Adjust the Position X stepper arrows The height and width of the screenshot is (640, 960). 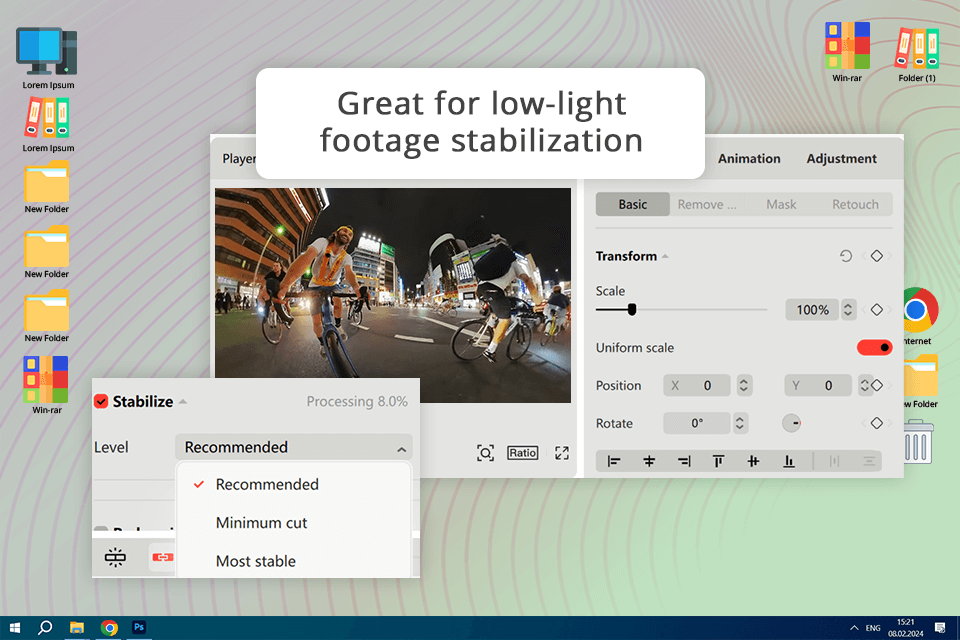[x=744, y=385]
